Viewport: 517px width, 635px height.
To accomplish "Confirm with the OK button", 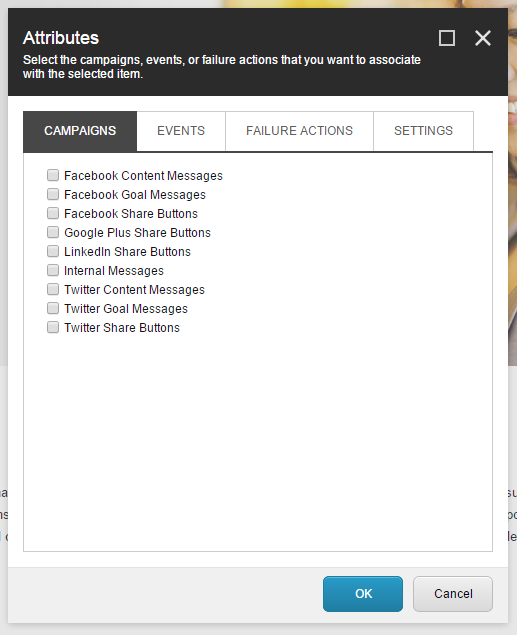I will pos(363,594).
